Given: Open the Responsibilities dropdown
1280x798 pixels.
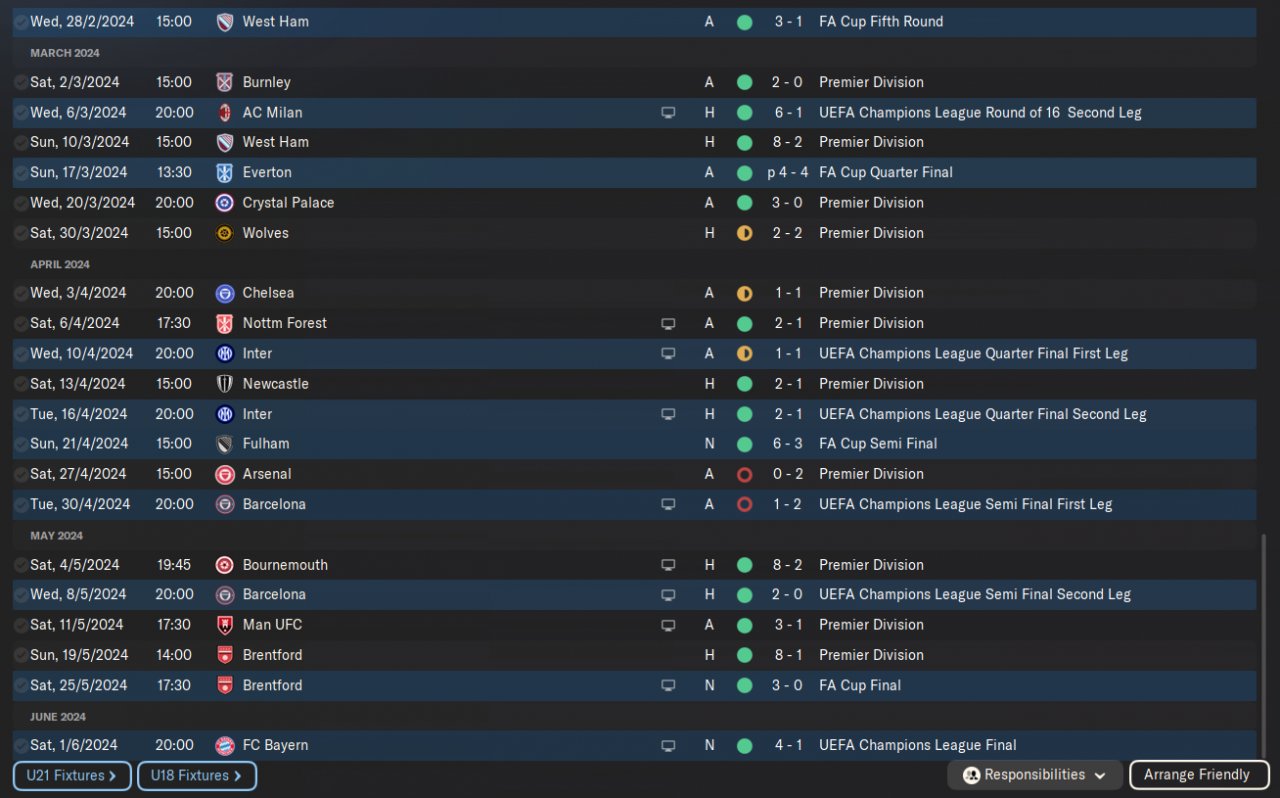Looking at the screenshot, I should tap(1035, 775).
